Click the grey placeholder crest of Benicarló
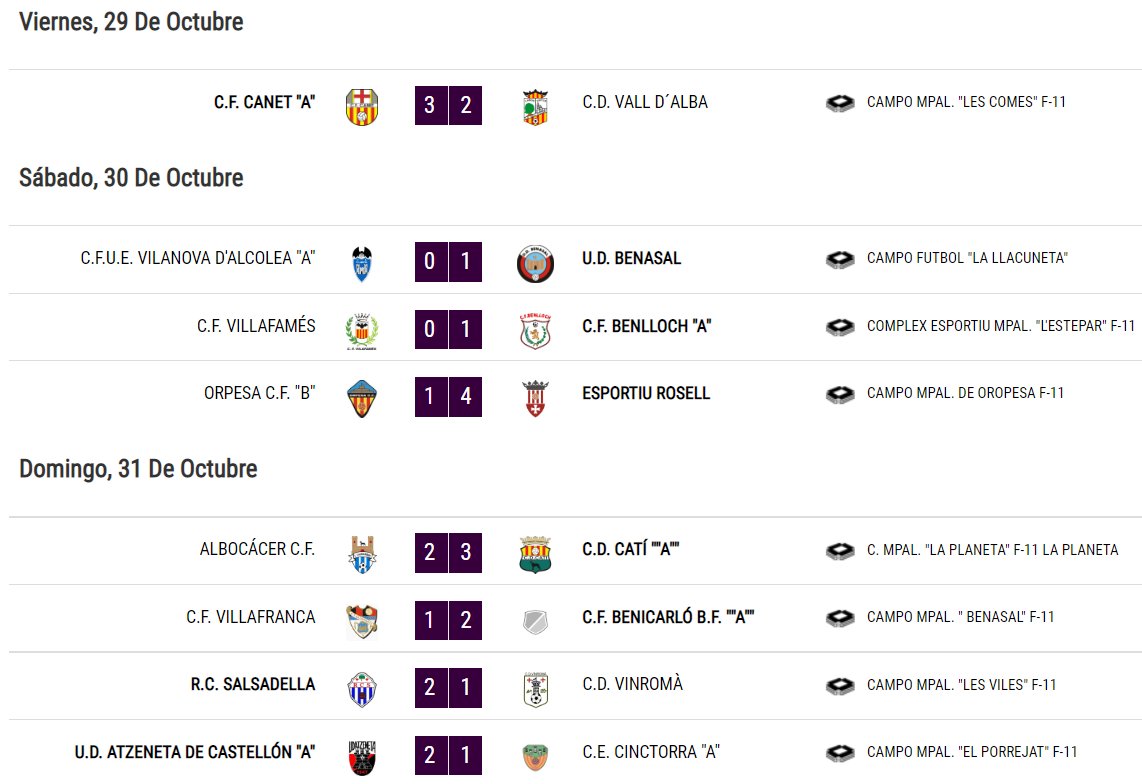This screenshot has height=784, width=1142. (535, 622)
